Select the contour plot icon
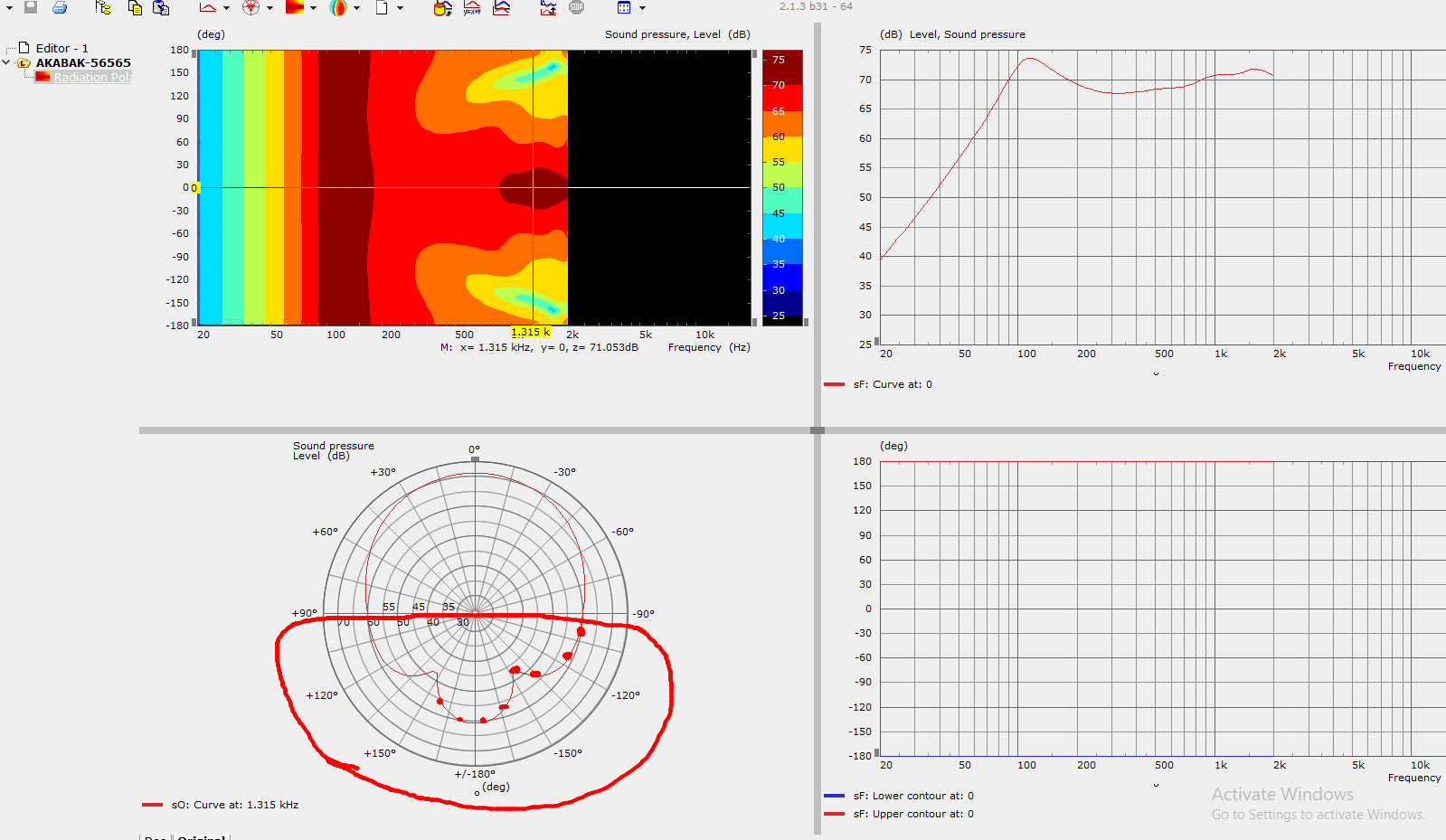Image resolution: width=1446 pixels, height=840 pixels. point(295,7)
